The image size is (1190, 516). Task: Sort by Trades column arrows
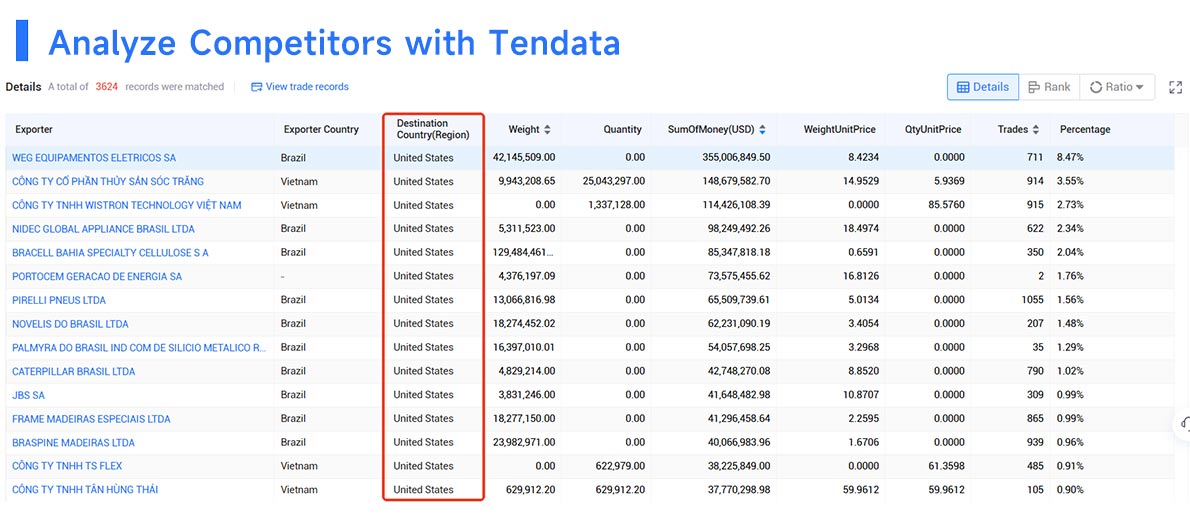[x=1036, y=130]
